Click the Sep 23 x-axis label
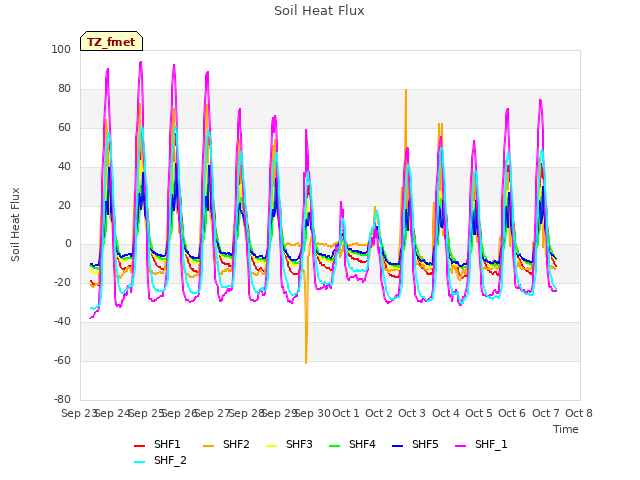 click(x=78, y=413)
